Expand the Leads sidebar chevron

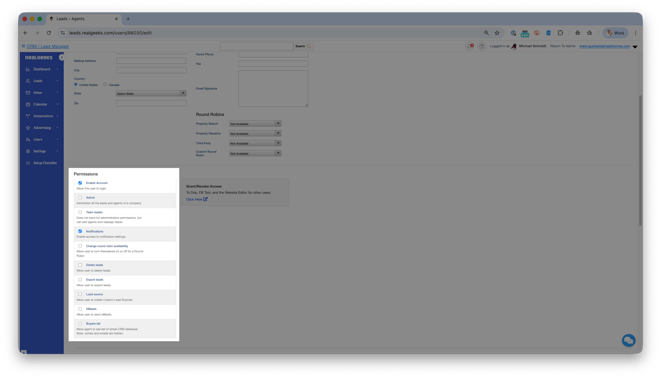pos(57,81)
